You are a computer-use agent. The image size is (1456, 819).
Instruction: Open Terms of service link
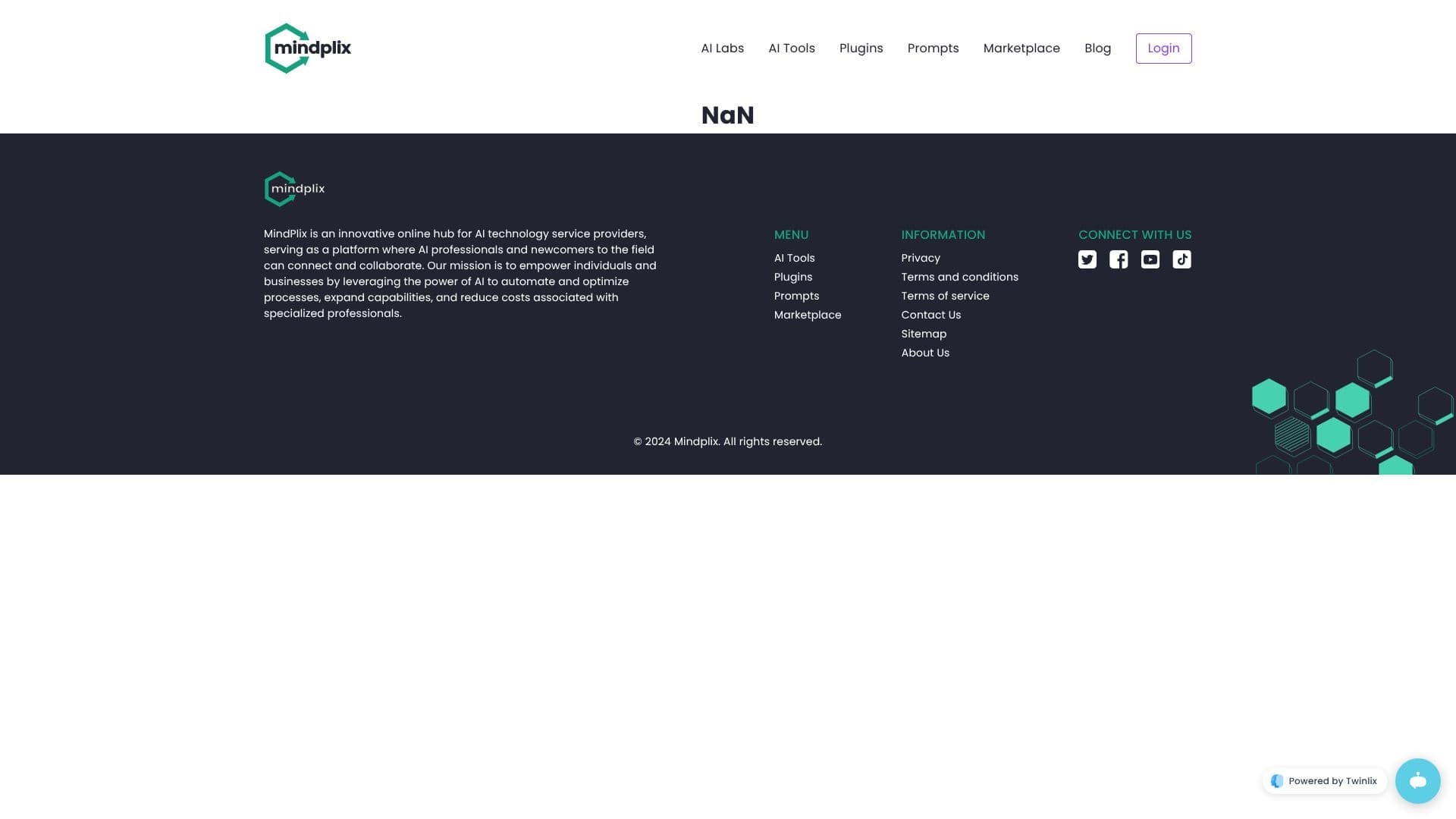945,296
